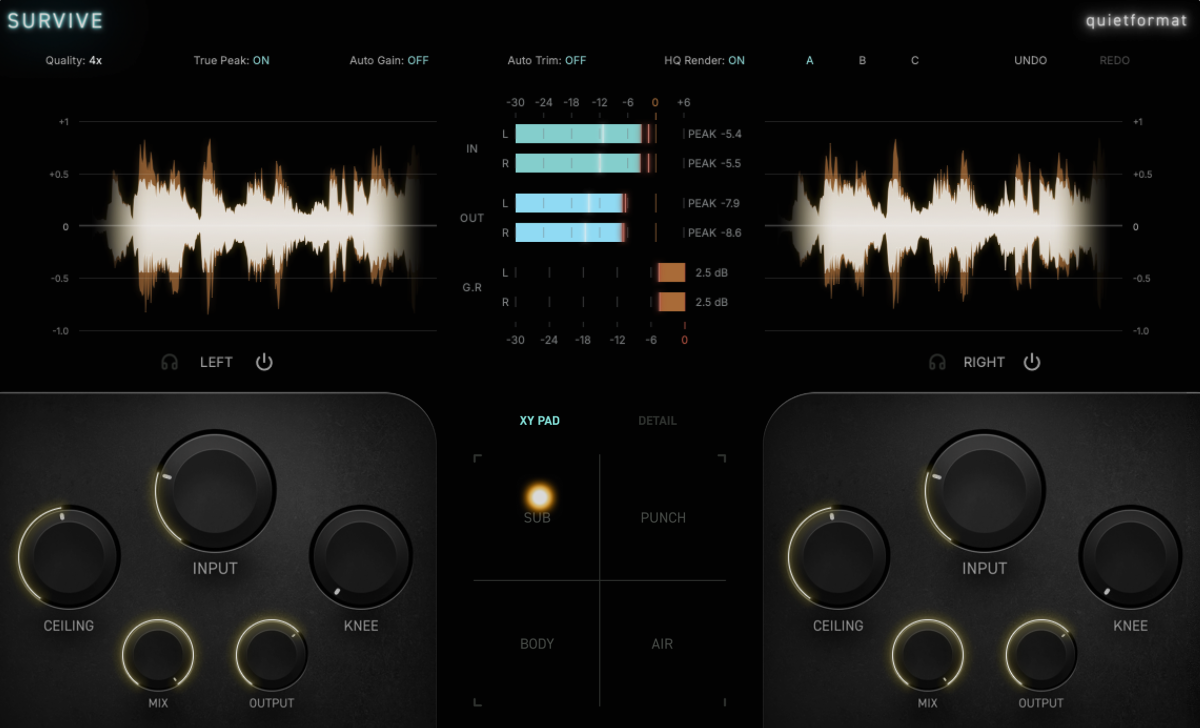
Task: Click the OUT right level meter bar
Action: [x=572, y=233]
